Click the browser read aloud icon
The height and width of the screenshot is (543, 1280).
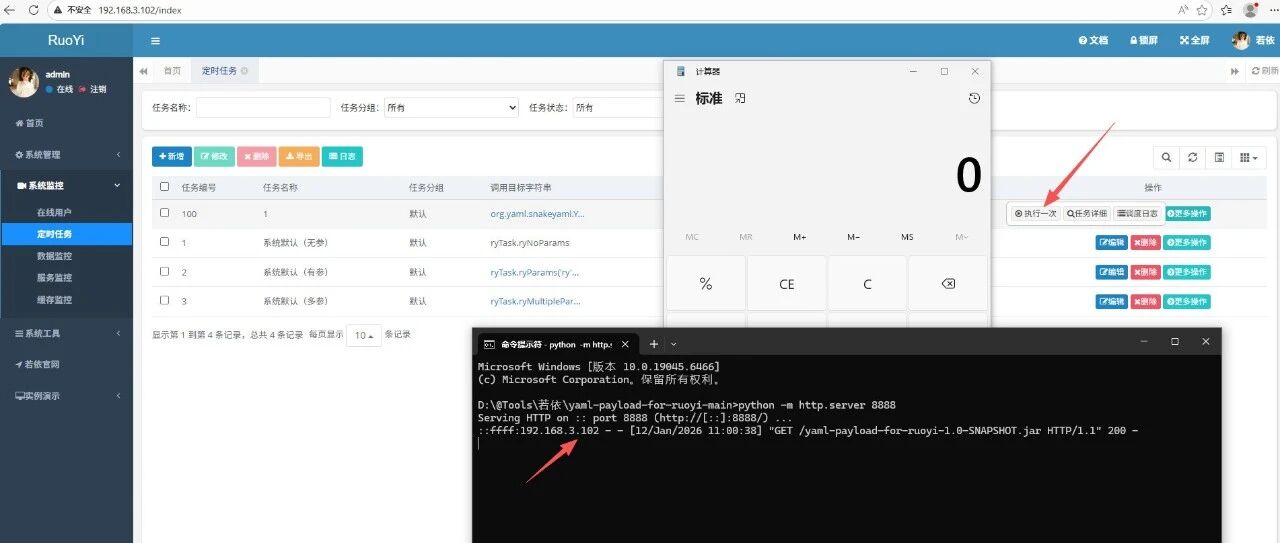(x=1182, y=9)
